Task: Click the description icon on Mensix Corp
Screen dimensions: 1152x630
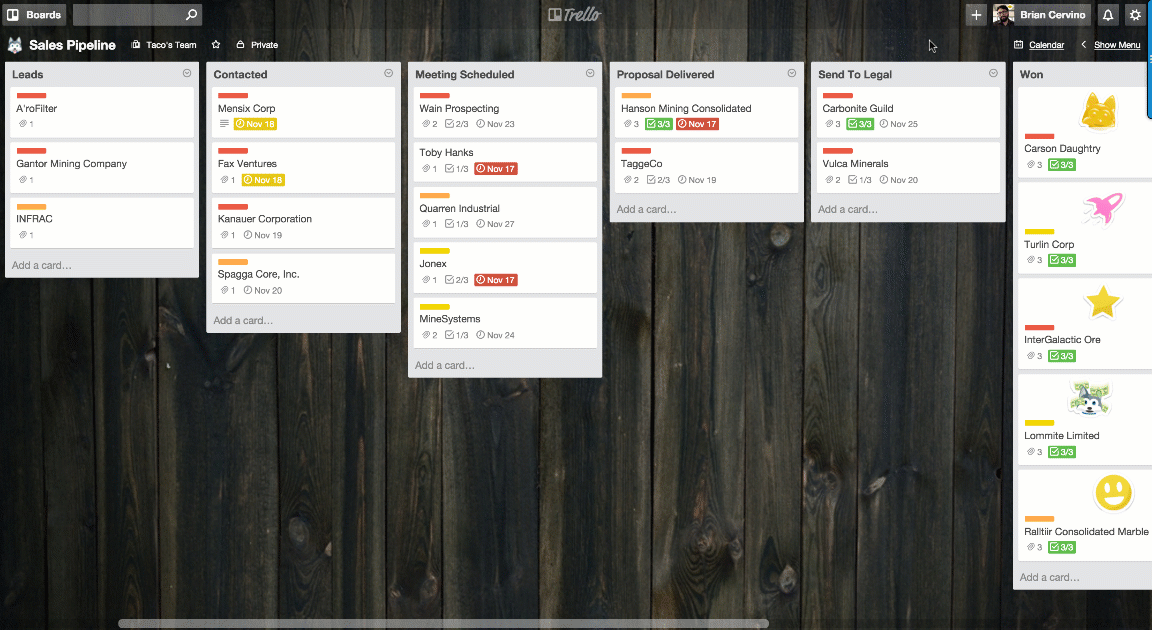Action: pyautogui.click(x=224, y=124)
